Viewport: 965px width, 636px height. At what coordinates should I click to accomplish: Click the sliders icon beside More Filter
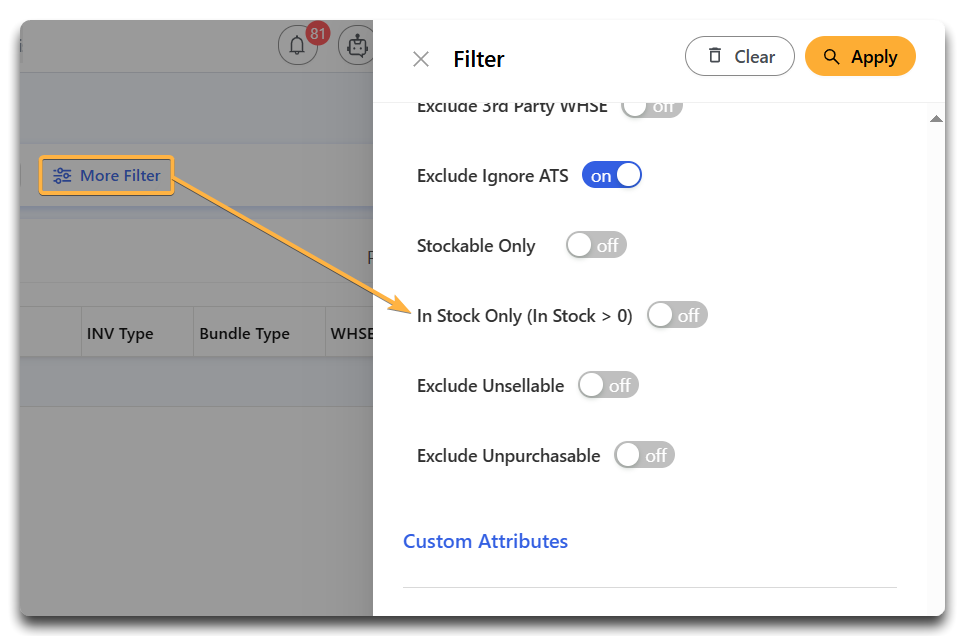pos(62,175)
